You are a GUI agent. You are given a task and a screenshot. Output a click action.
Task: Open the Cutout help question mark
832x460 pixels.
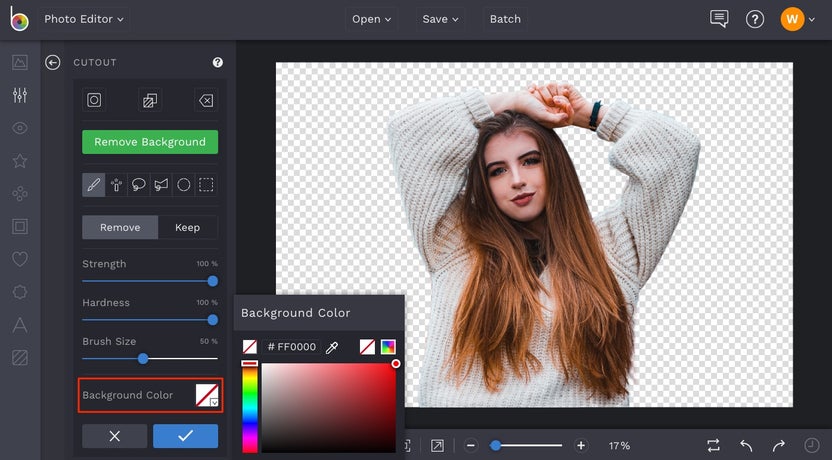[218, 62]
